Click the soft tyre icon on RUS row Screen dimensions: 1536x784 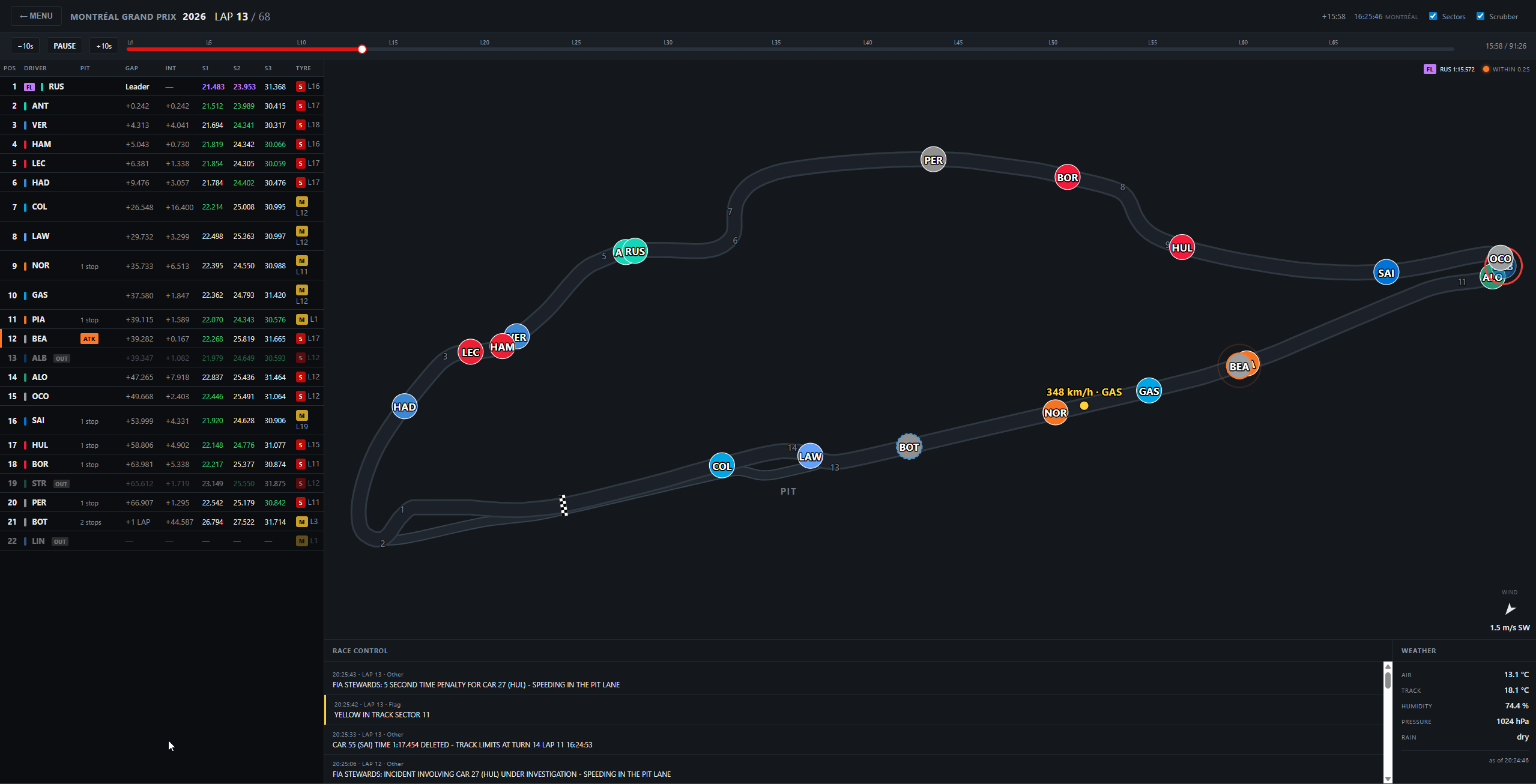(301, 86)
